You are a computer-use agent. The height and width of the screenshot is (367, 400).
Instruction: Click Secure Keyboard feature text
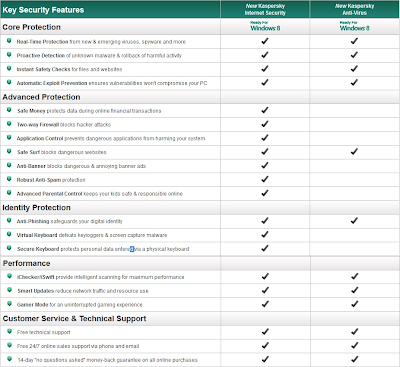coord(103,249)
